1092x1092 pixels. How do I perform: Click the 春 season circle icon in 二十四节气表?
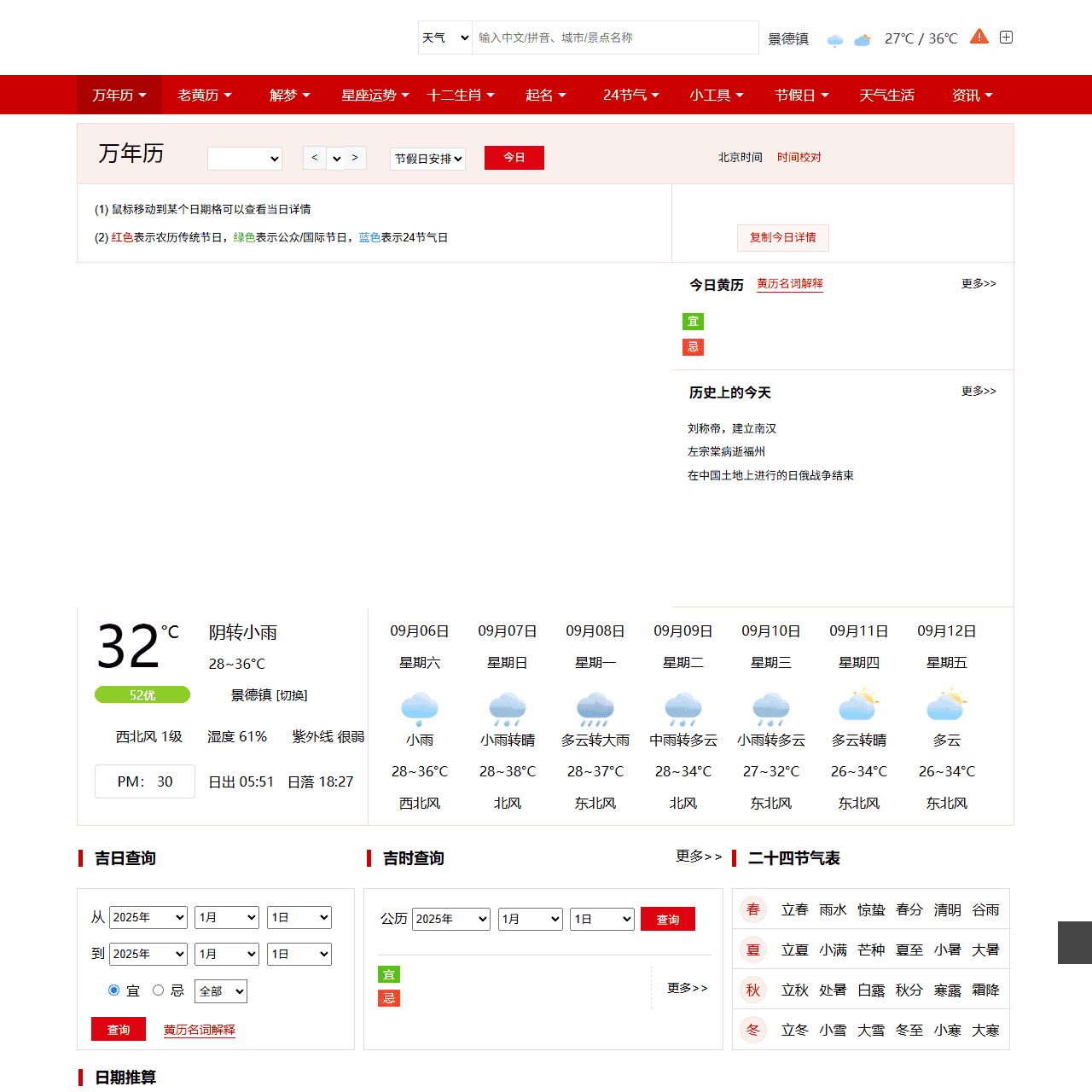[x=753, y=909]
